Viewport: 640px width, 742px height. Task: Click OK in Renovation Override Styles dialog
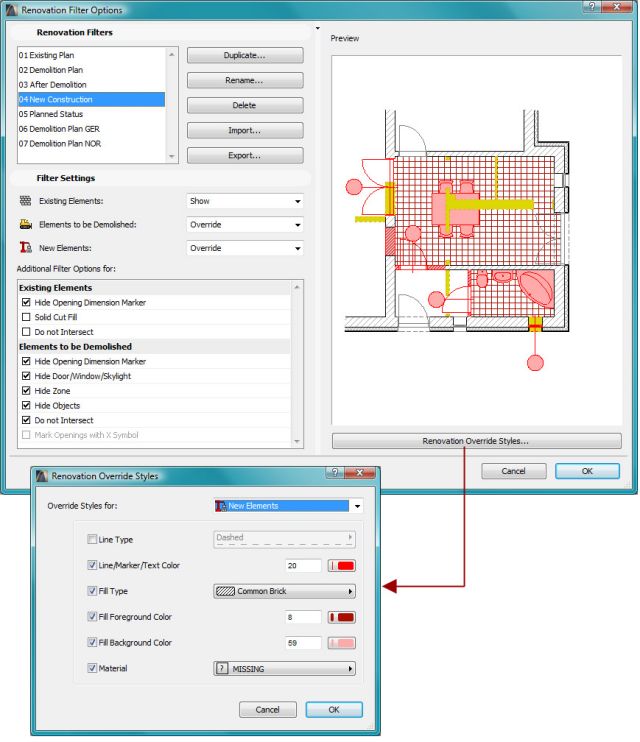point(334,709)
